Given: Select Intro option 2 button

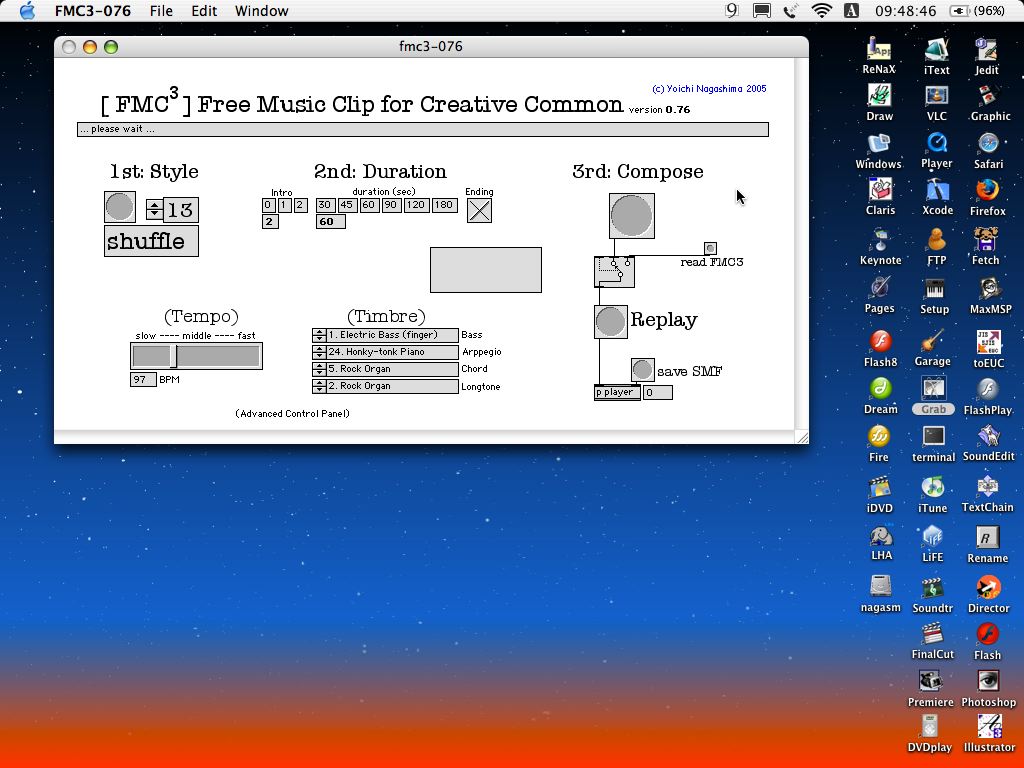Looking at the screenshot, I should point(300,205).
